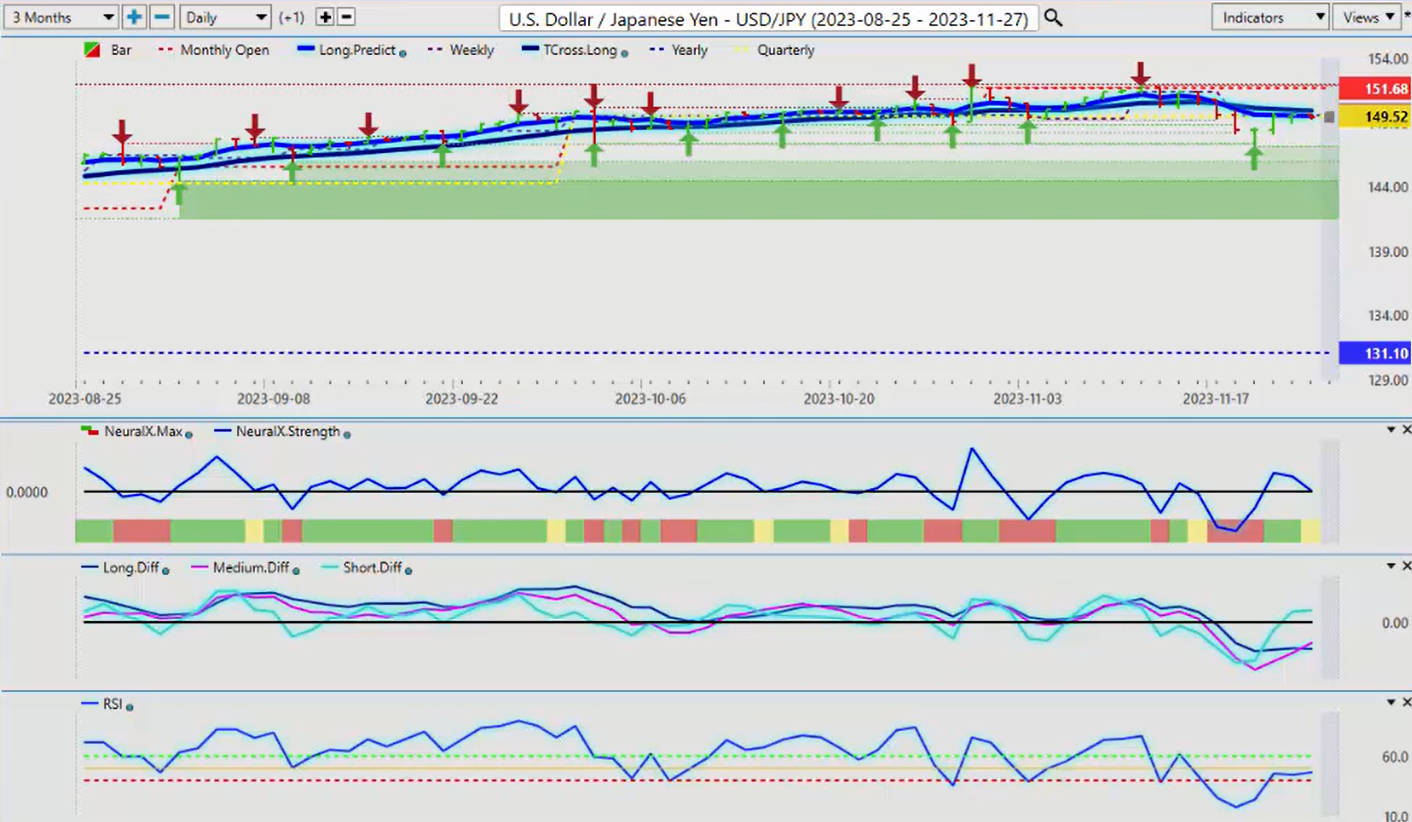Click the Medium.Diff legend label
The height and width of the screenshot is (822, 1412).
tap(252, 568)
